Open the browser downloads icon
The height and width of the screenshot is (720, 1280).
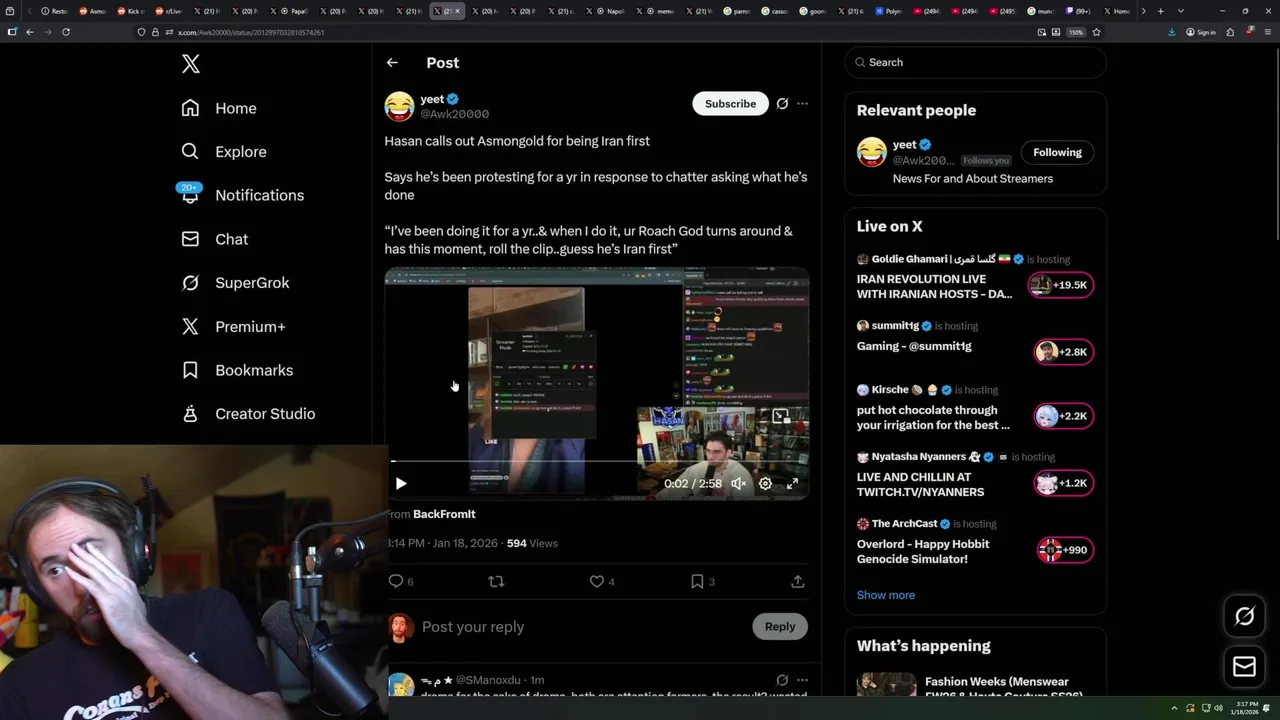(x=1172, y=32)
